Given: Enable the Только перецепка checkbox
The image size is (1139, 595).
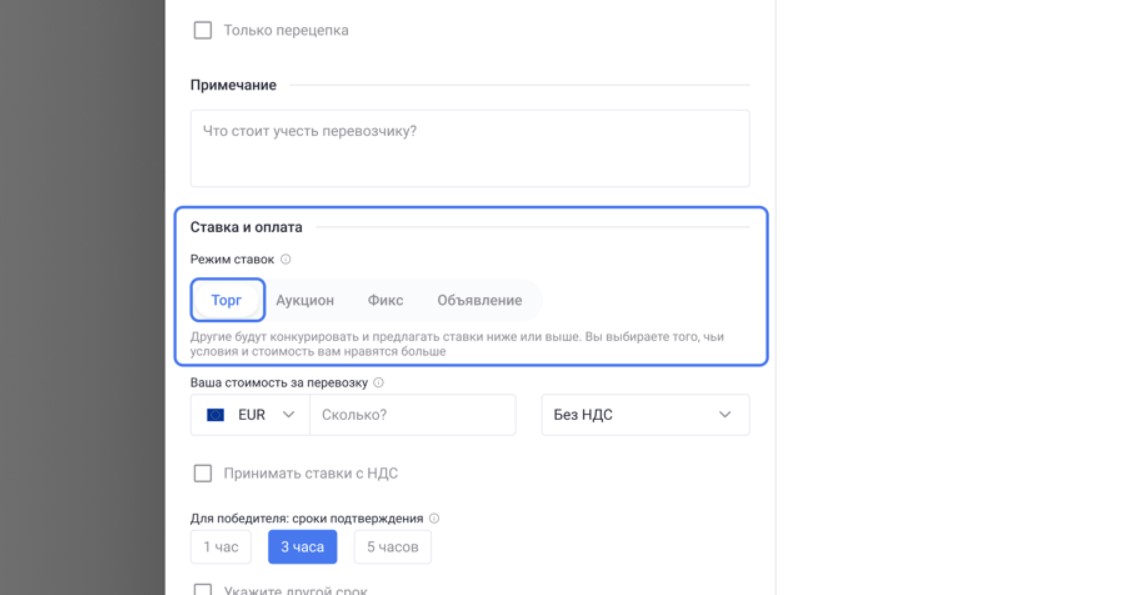Looking at the screenshot, I should pyautogui.click(x=203, y=30).
